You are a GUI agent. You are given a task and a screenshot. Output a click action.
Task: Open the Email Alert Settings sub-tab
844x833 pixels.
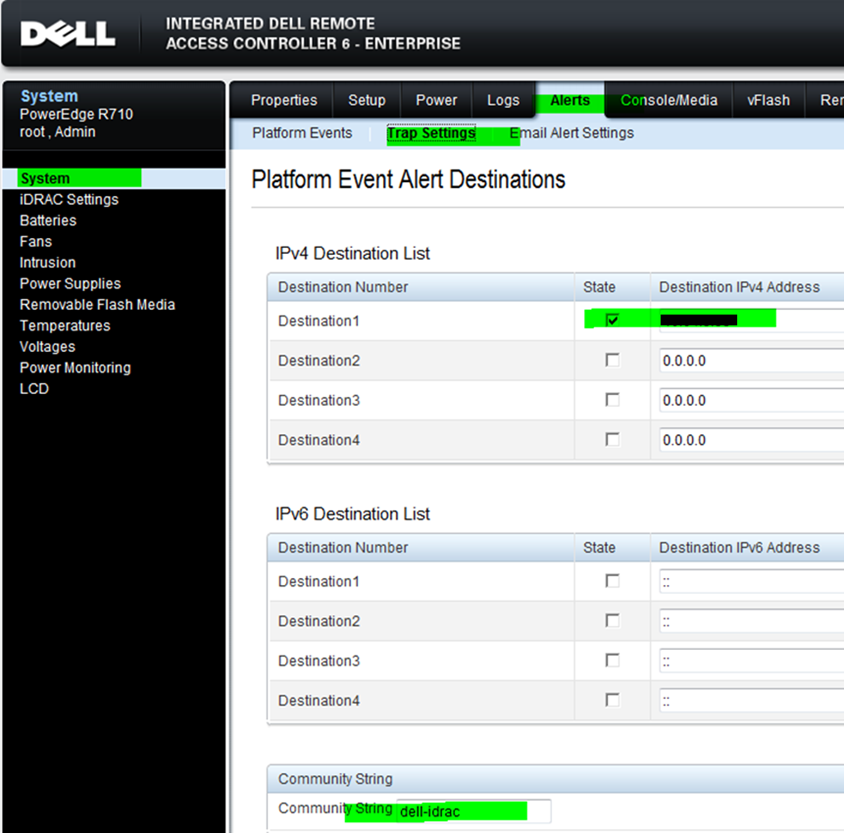tap(571, 132)
